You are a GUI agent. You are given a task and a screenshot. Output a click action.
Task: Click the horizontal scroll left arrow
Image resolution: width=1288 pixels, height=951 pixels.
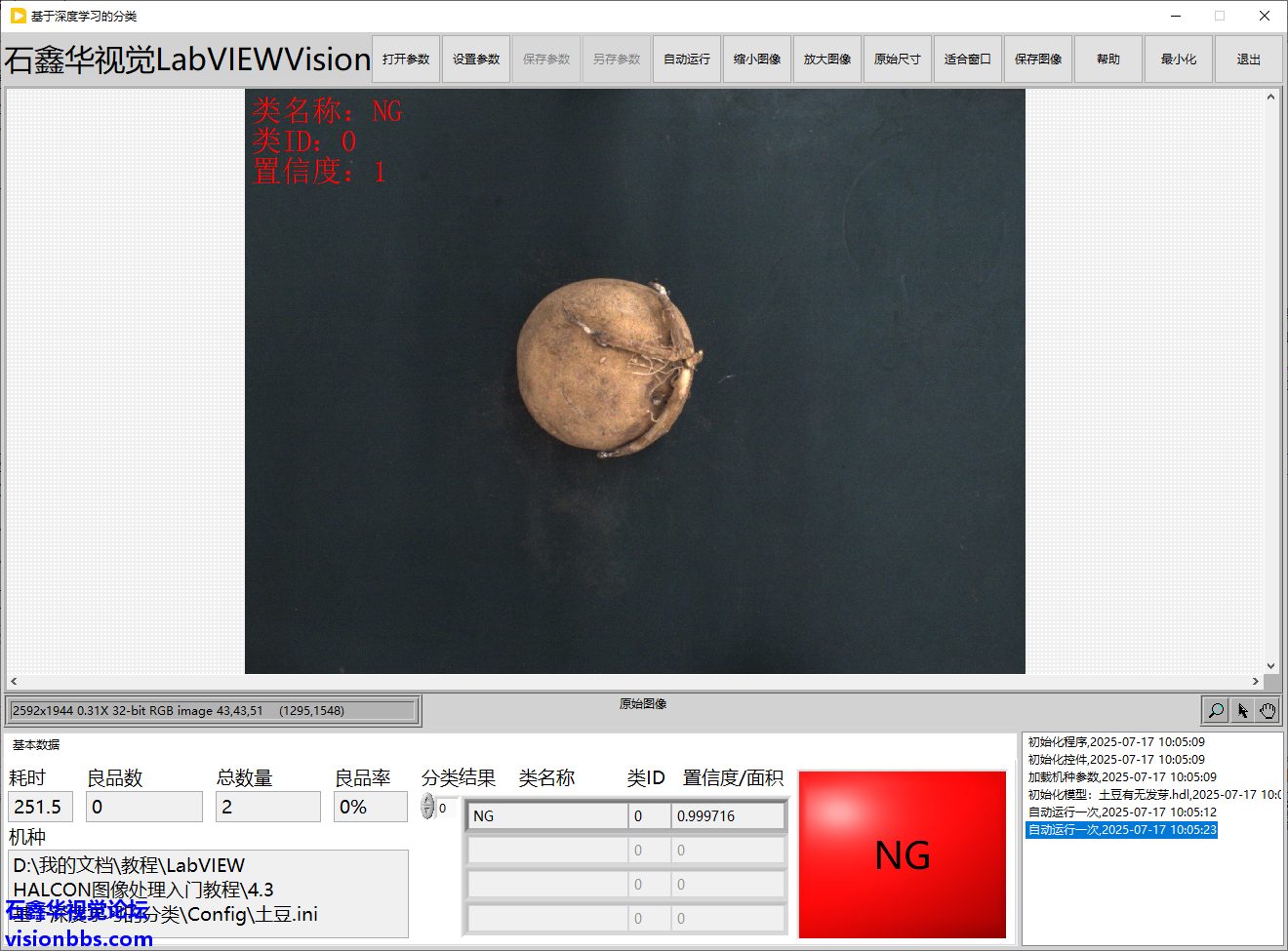click(x=14, y=681)
